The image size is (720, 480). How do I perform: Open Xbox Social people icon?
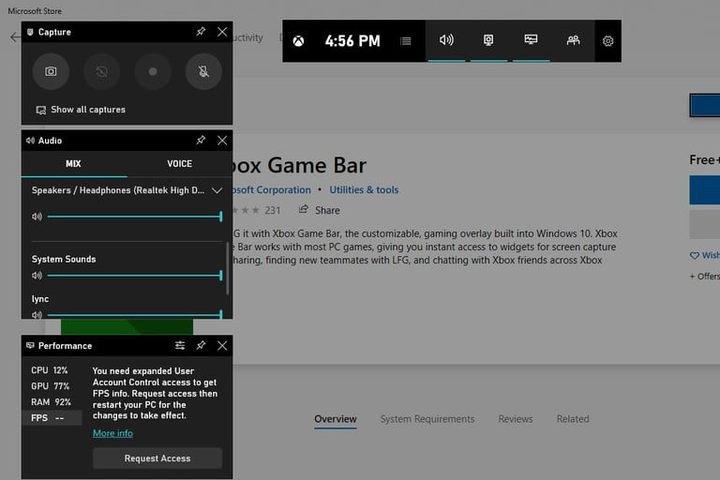(x=573, y=40)
